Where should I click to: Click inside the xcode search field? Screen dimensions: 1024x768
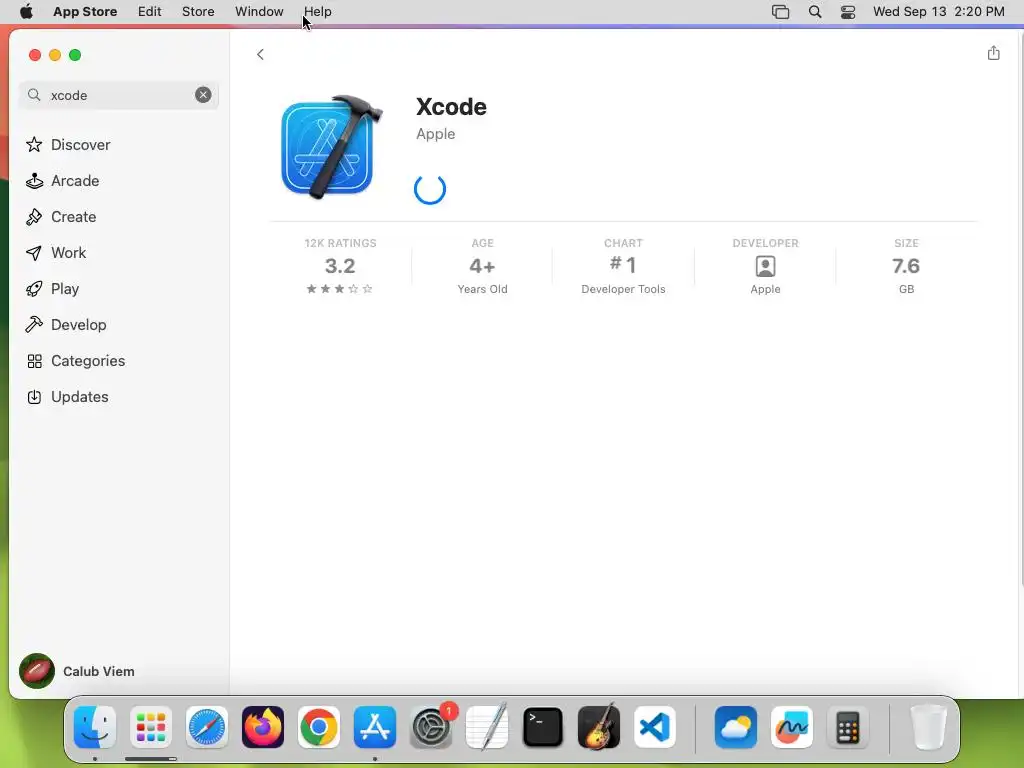coord(118,95)
